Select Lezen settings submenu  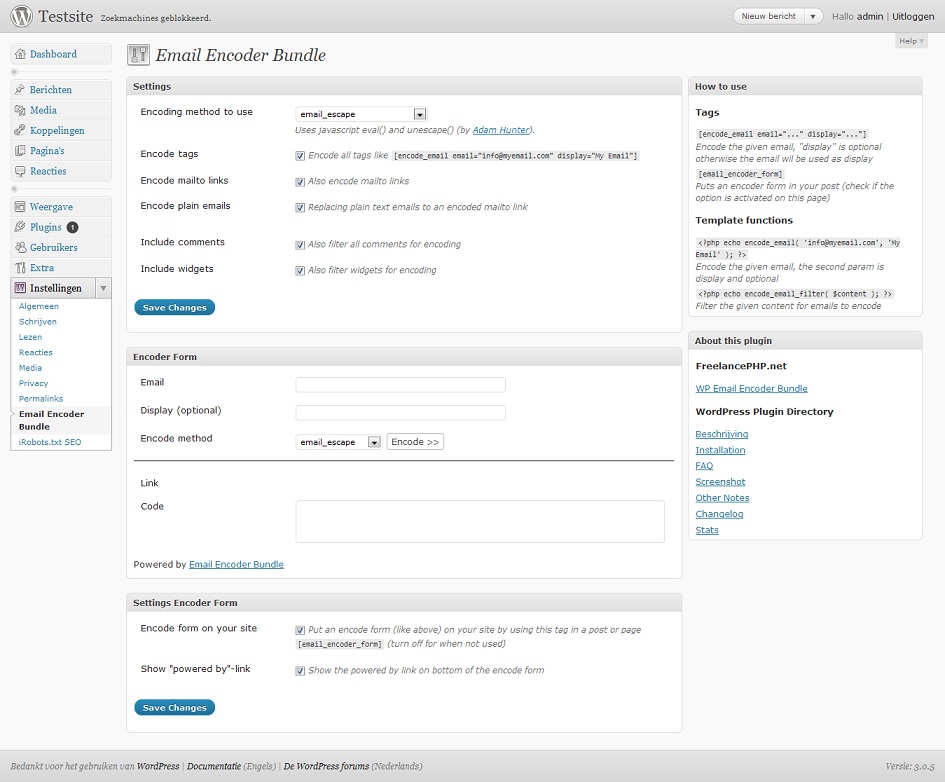[x=30, y=337]
